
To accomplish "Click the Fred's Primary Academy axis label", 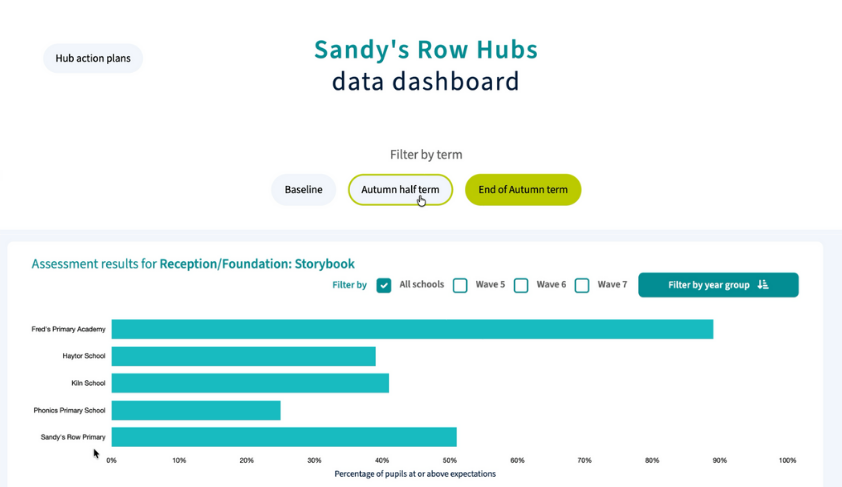I will [68, 329].
